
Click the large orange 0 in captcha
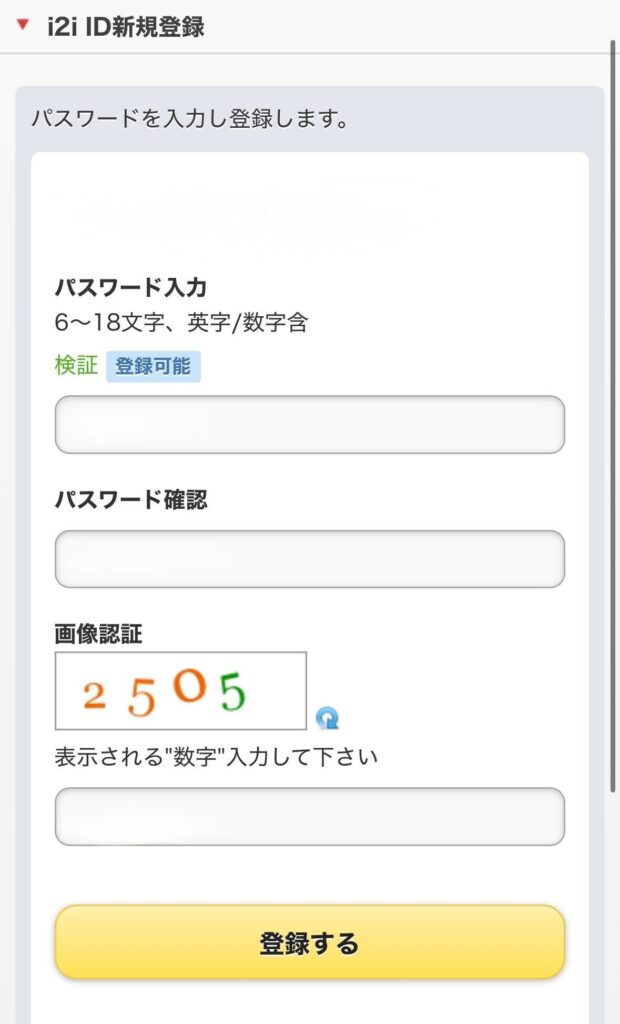[188, 684]
